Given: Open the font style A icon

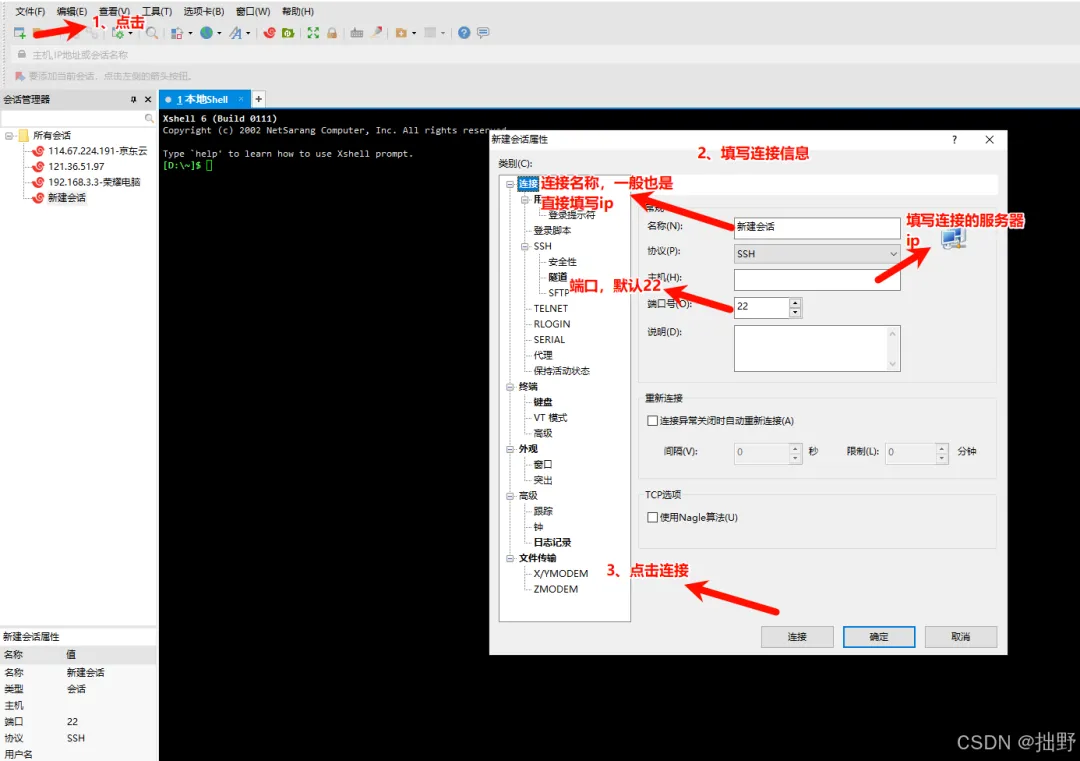Looking at the screenshot, I should click(x=236, y=32).
